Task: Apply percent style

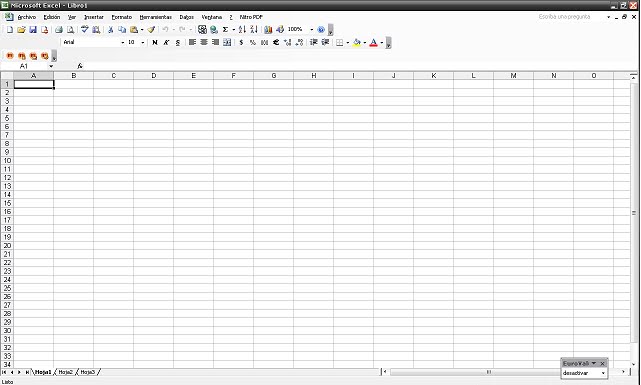Action: [x=253, y=43]
